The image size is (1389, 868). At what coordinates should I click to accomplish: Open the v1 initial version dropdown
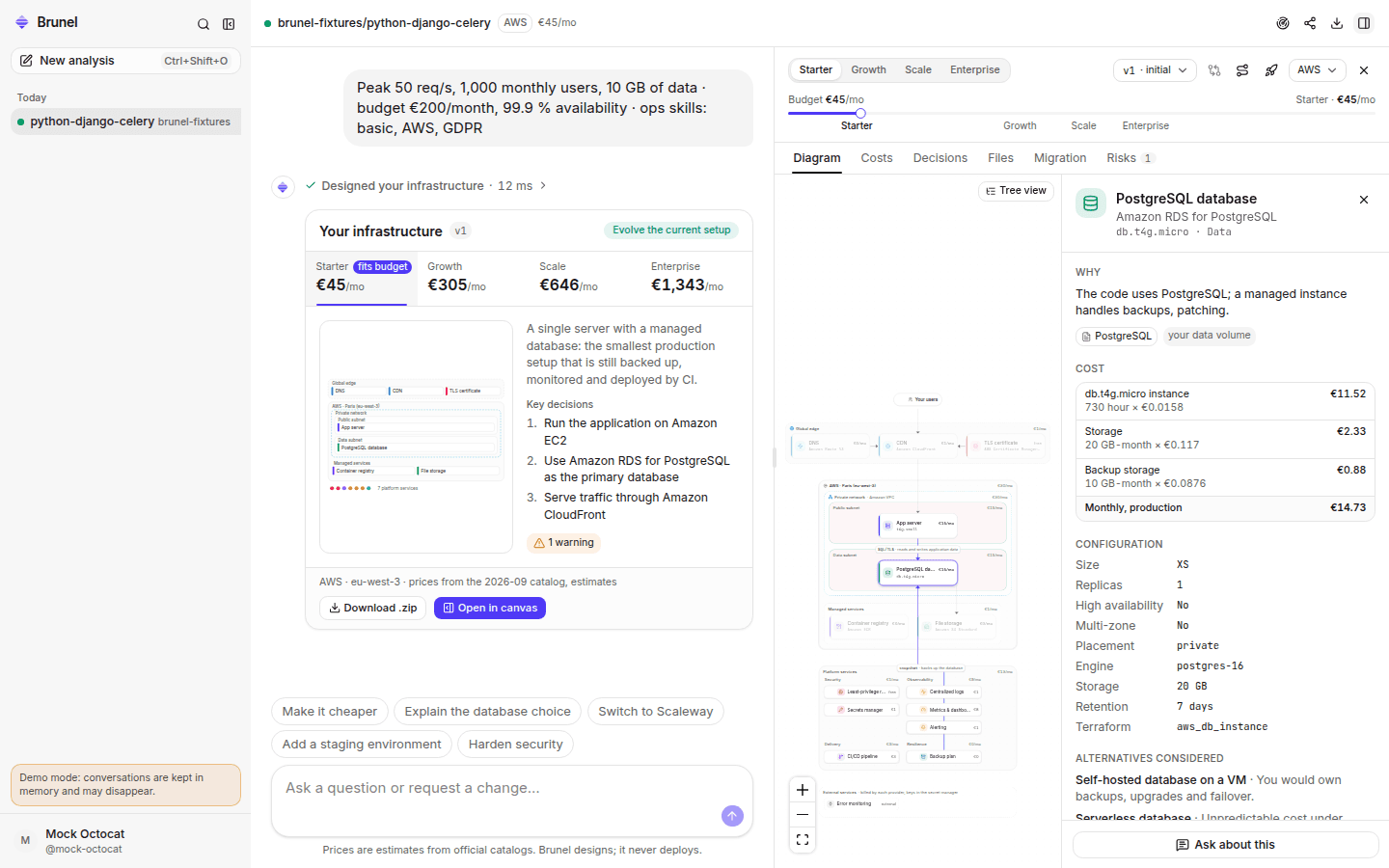(x=1155, y=70)
